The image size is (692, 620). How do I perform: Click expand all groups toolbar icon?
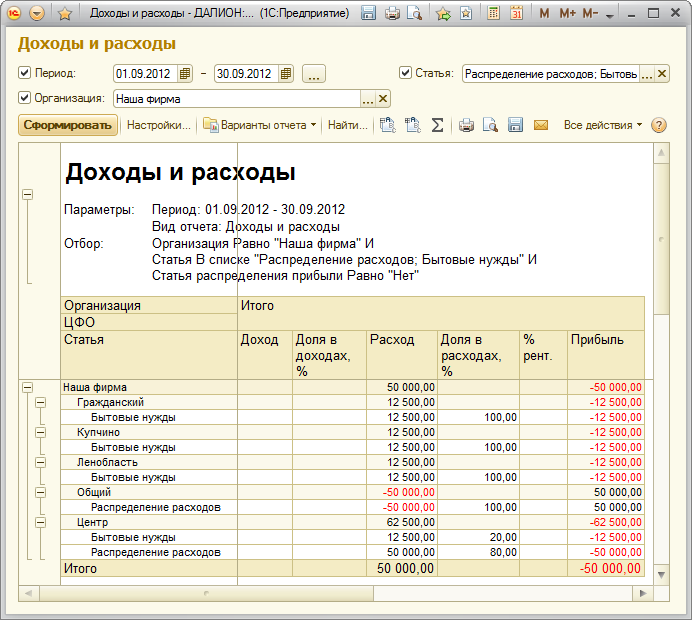click(x=387, y=125)
